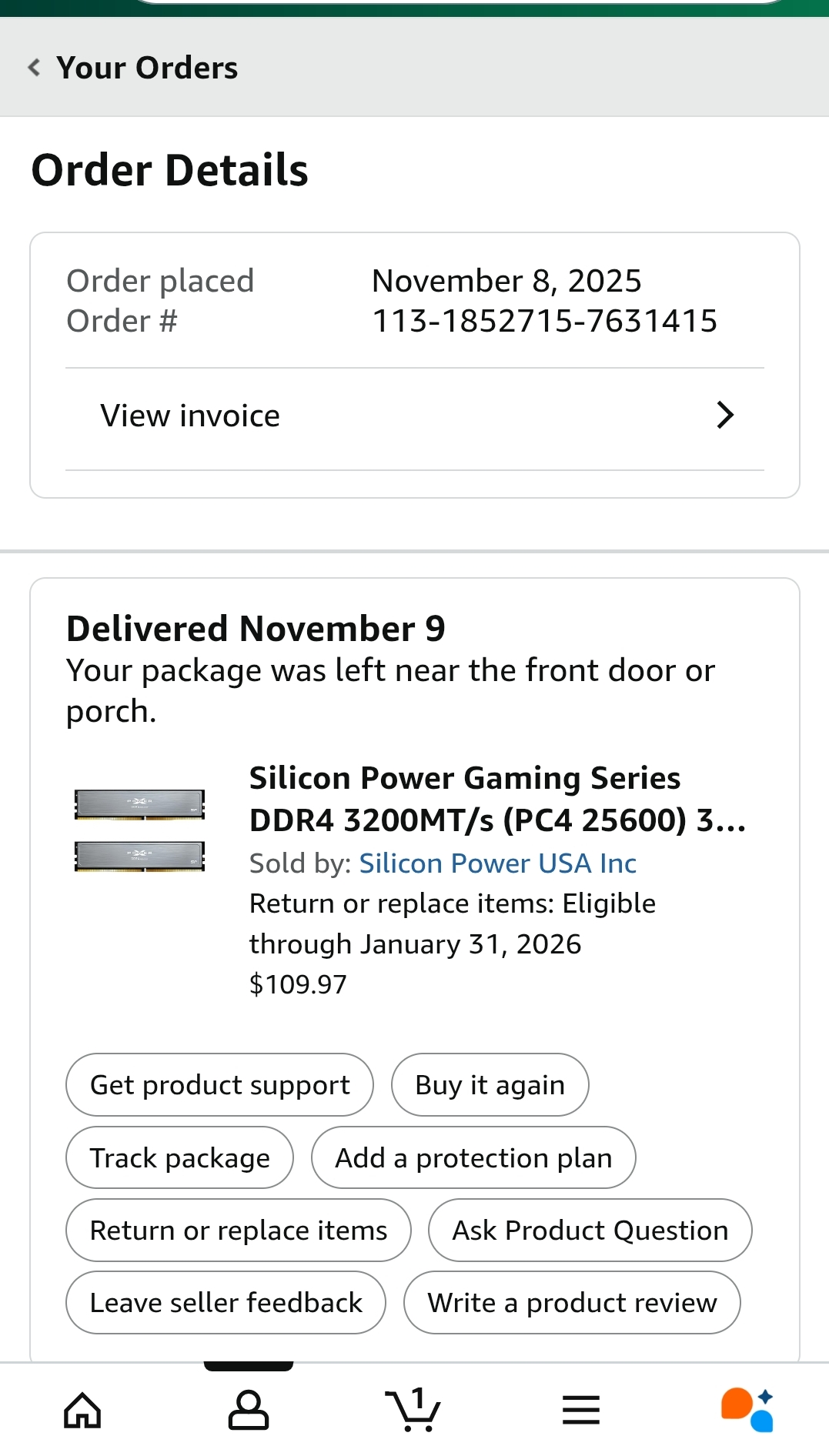The width and height of the screenshot is (829, 1456).
Task: Open the hamburger menu icon
Action: (580, 1410)
